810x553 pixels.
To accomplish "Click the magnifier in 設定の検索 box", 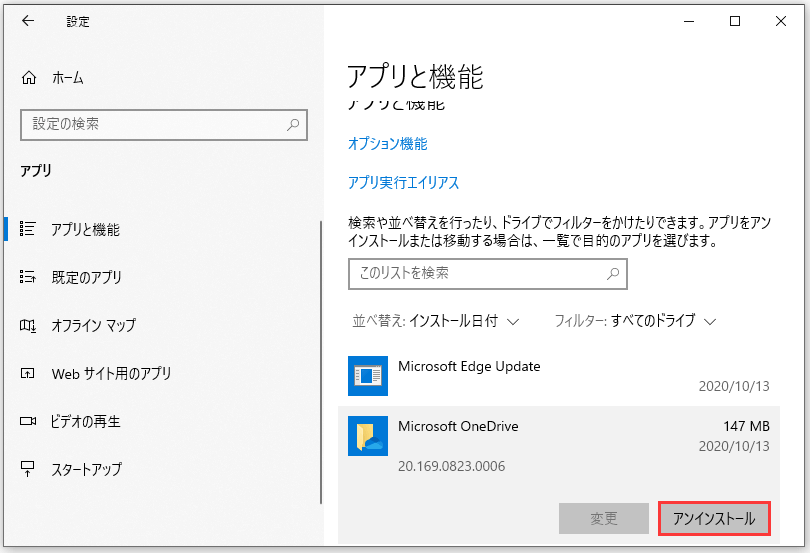I will (293, 125).
